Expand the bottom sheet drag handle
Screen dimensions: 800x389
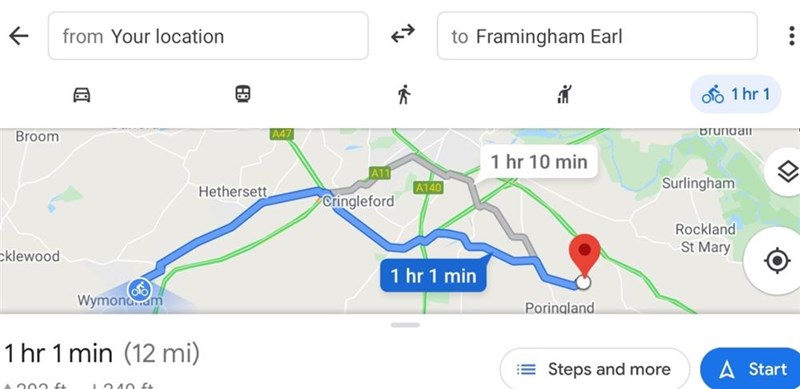(x=405, y=325)
